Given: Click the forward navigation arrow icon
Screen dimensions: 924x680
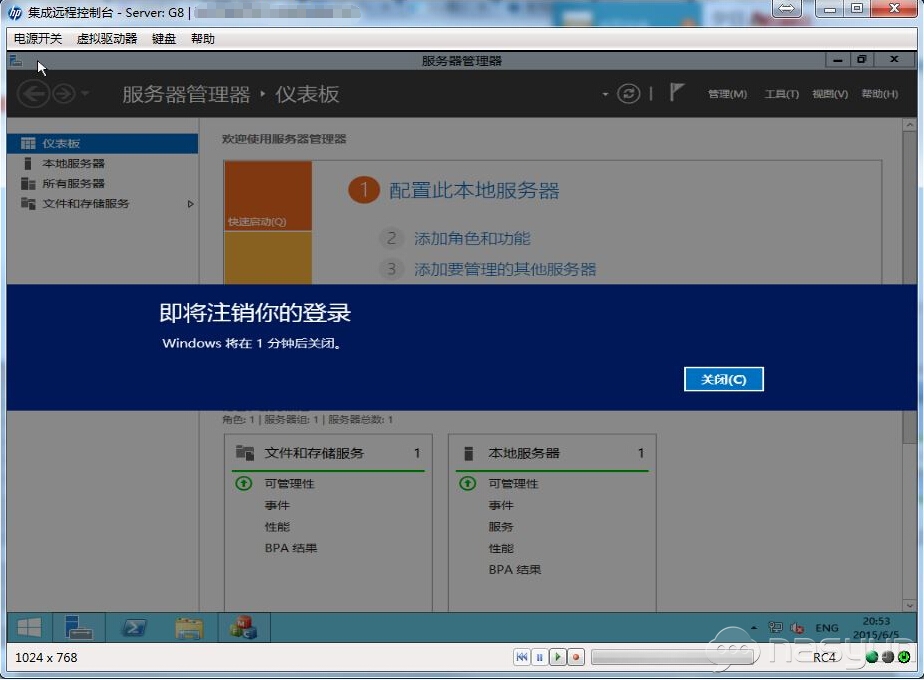Looking at the screenshot, I should tap(64, 94).
